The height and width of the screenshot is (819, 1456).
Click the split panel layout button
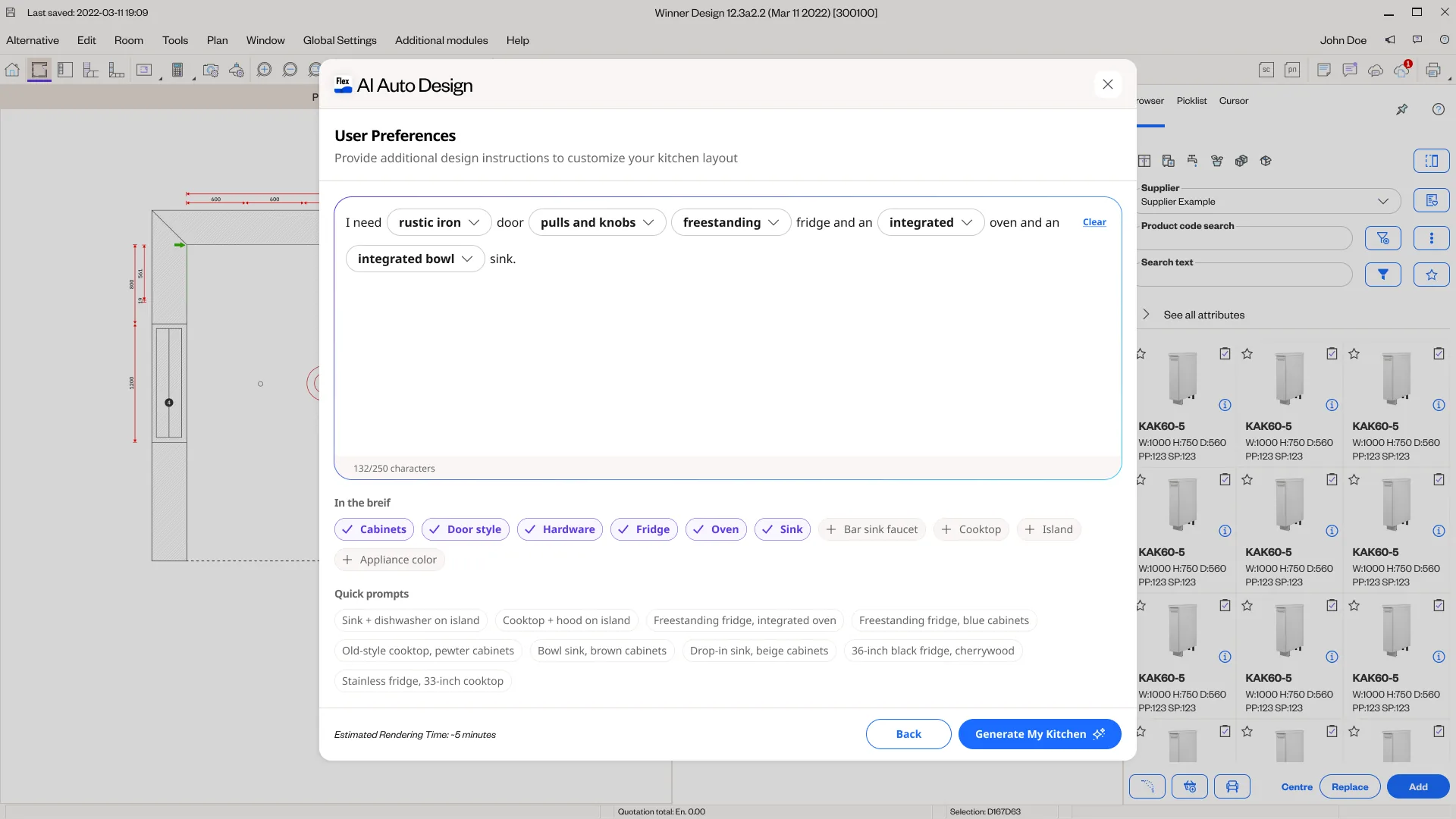pyautogui.click(x=1432, y=161)
